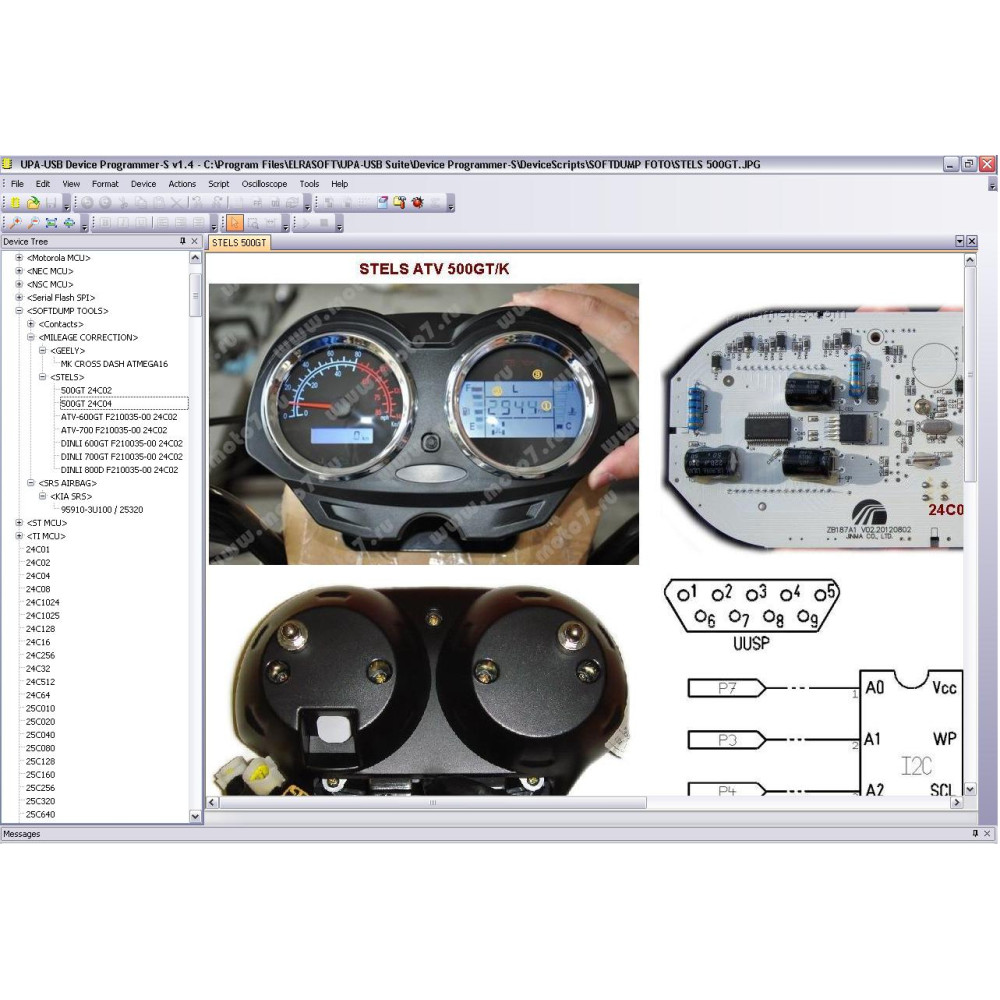Collapse the STELS tree node
This screenshot has height=1000, width=1000.
tap(43, 377)
